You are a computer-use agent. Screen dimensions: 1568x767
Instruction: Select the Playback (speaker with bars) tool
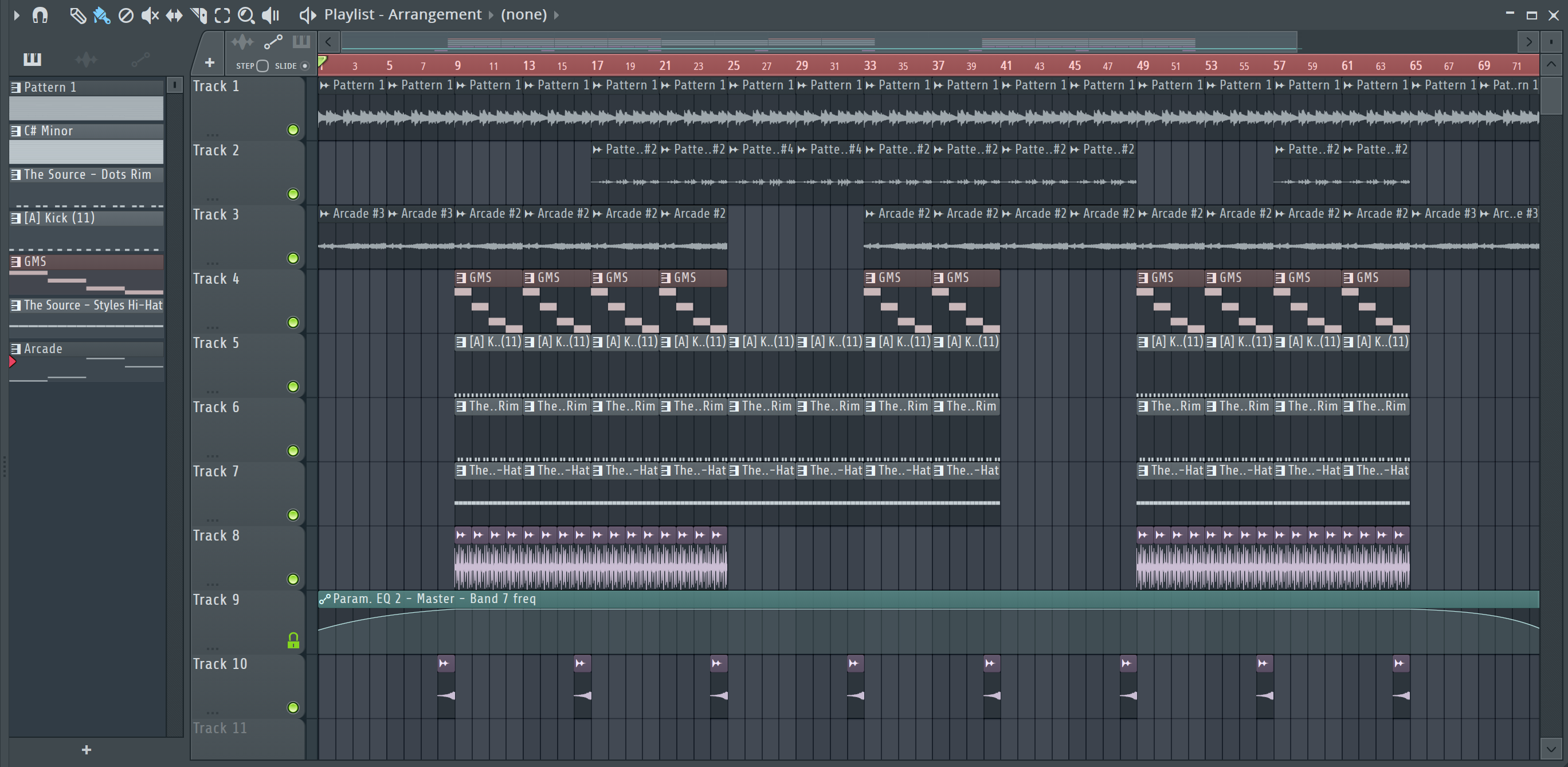(270, 15)
